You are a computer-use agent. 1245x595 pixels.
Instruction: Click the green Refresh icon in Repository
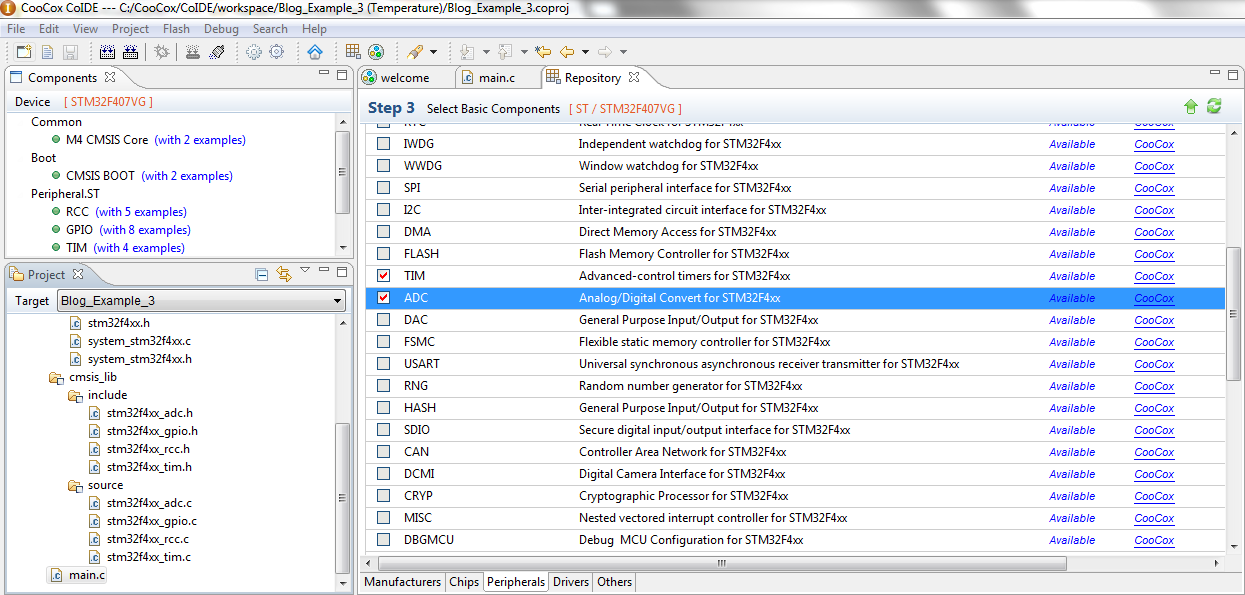tap(1213, 105)
